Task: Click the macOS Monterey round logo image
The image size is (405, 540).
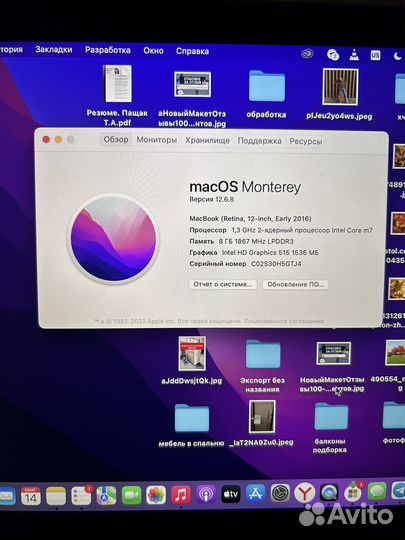Action: pos(113,239)
